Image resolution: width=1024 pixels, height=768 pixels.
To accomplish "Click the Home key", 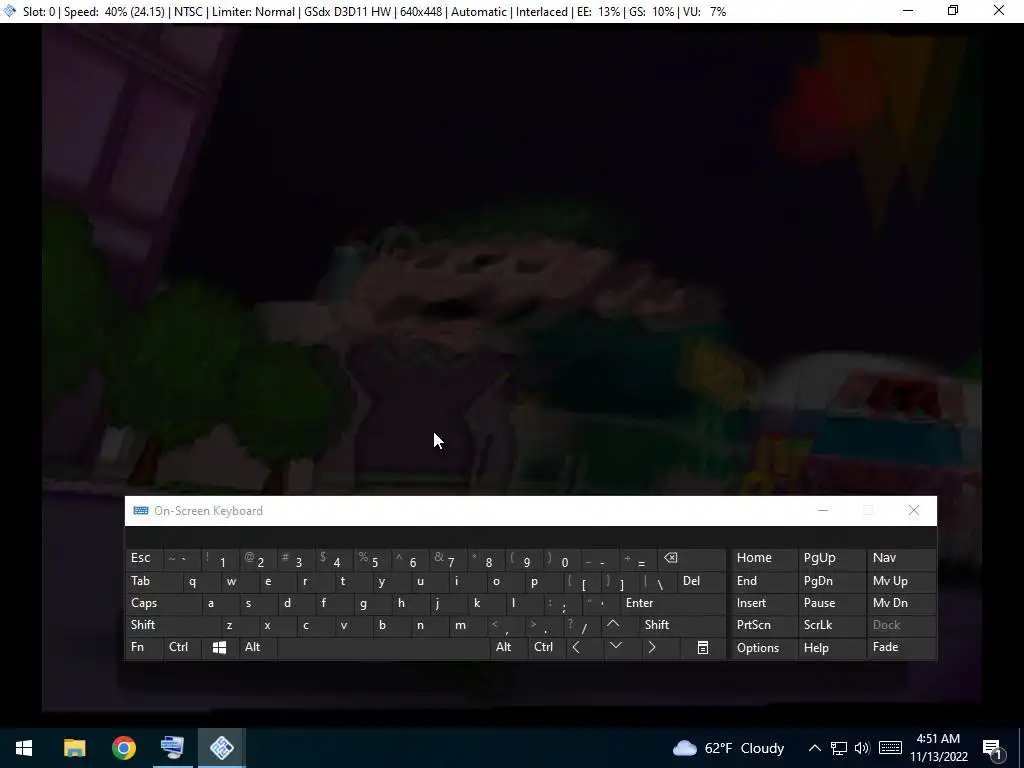I will [763, 558].
